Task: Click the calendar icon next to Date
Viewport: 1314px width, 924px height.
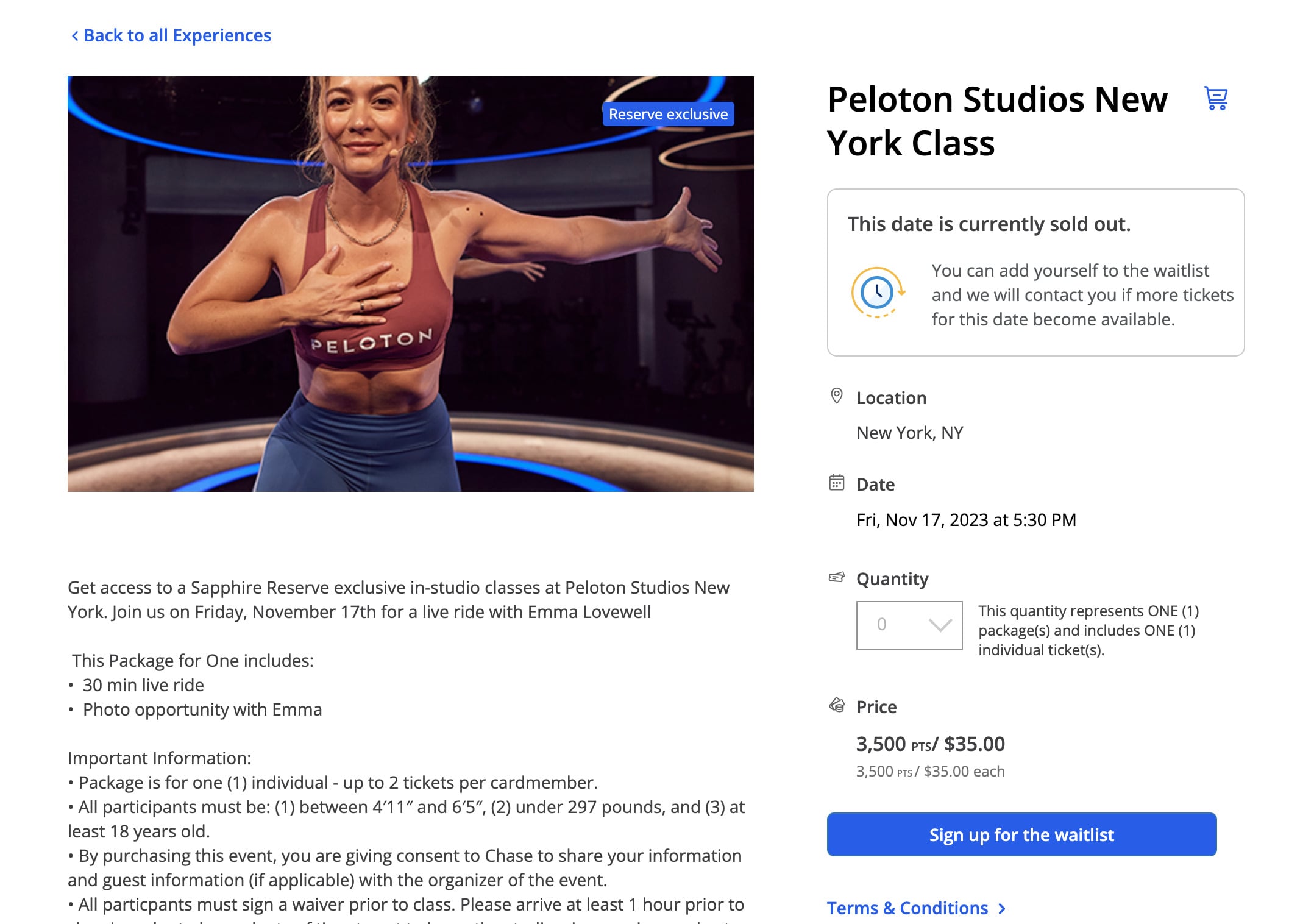Action: pyautogui.click(x=836, y=483)
